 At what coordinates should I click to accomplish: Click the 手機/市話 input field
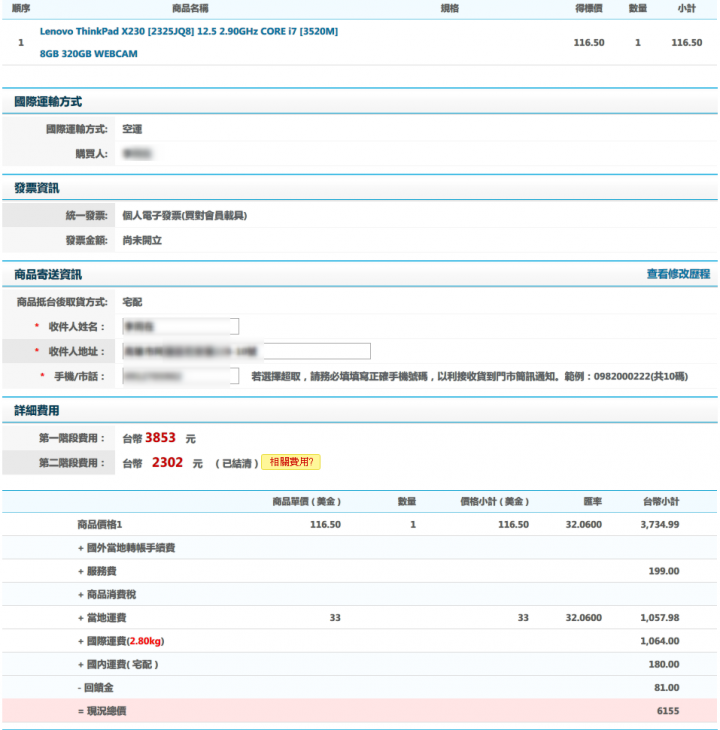click(x=181, y=376)
